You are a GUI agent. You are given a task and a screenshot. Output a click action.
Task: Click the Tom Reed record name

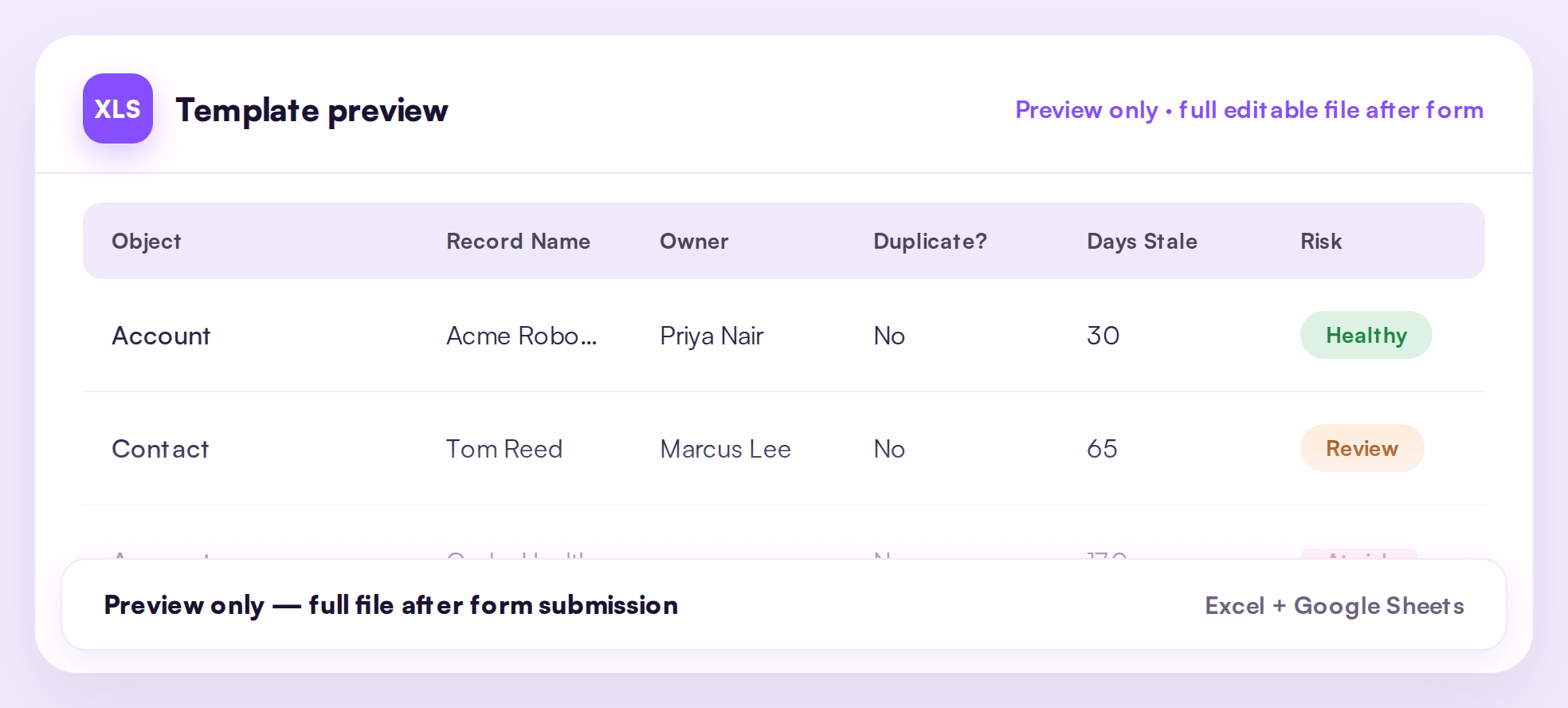click(x=504, y=448)
